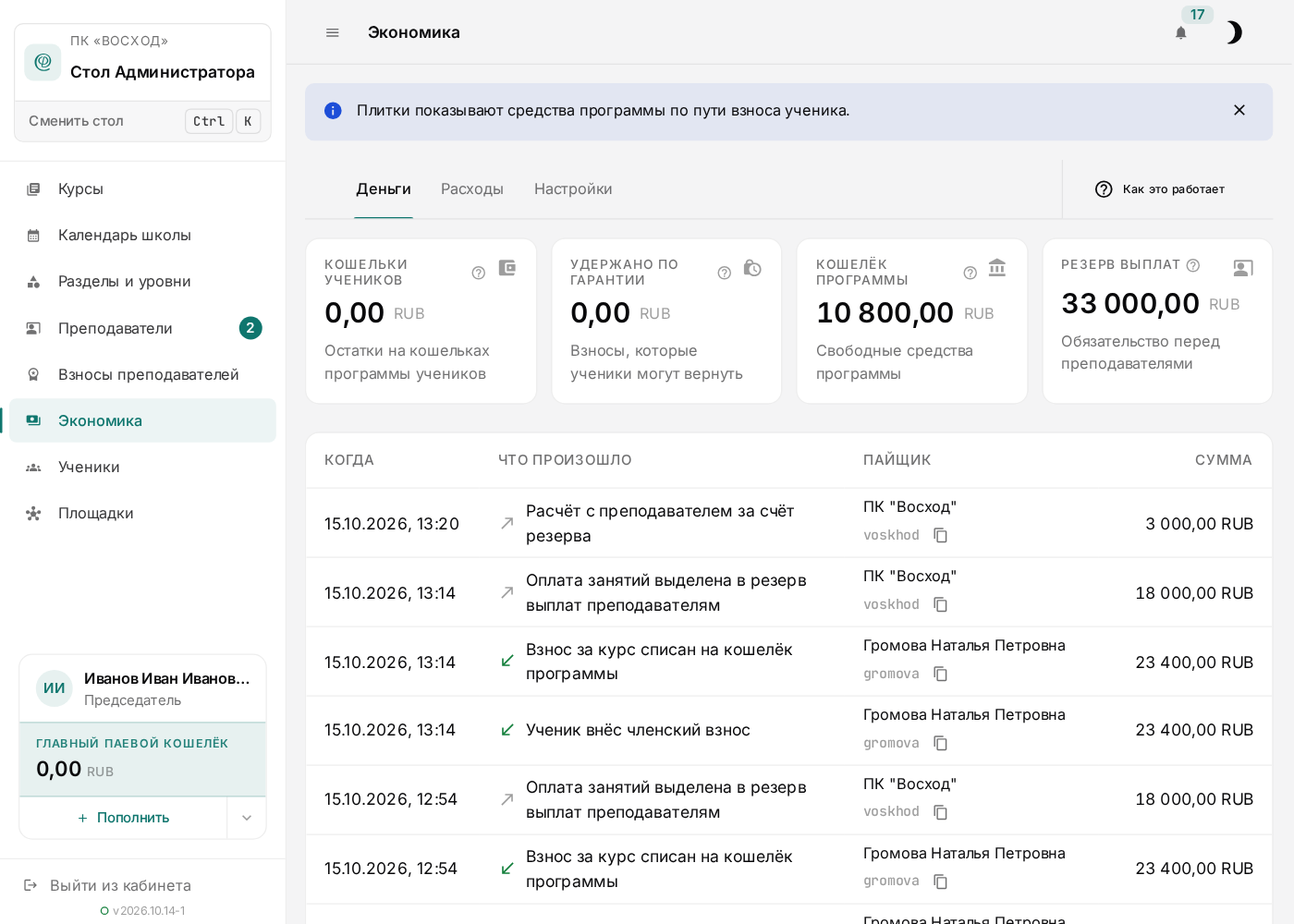Open Ученики section
This screenshot has width=1294, height=924.
coord(142,467)
